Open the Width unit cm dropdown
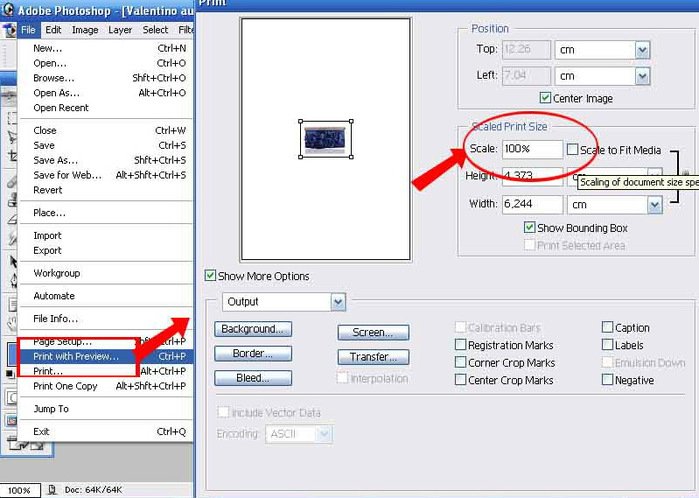The height and width of the screenshot is (498, 699). (x=654, y=205)
